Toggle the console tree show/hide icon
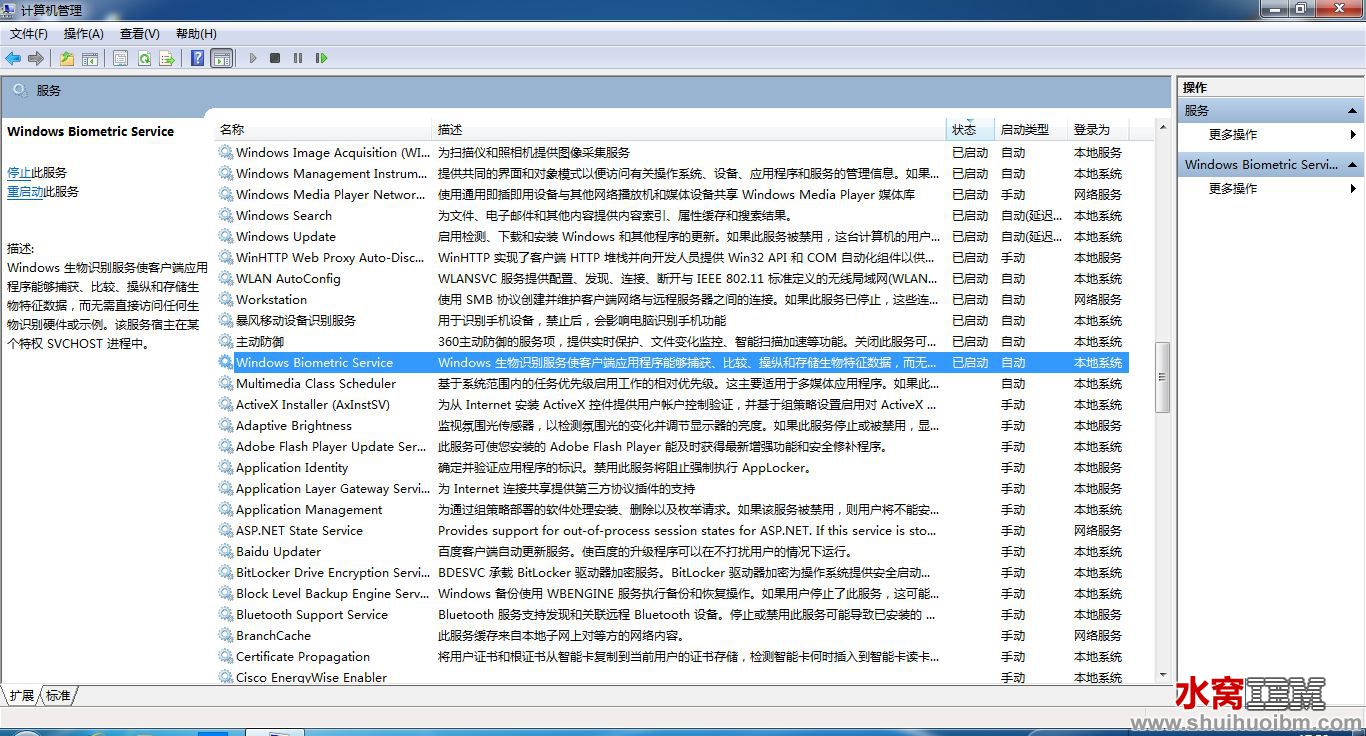The image size is (1366, 736). [x=90, y=59]
